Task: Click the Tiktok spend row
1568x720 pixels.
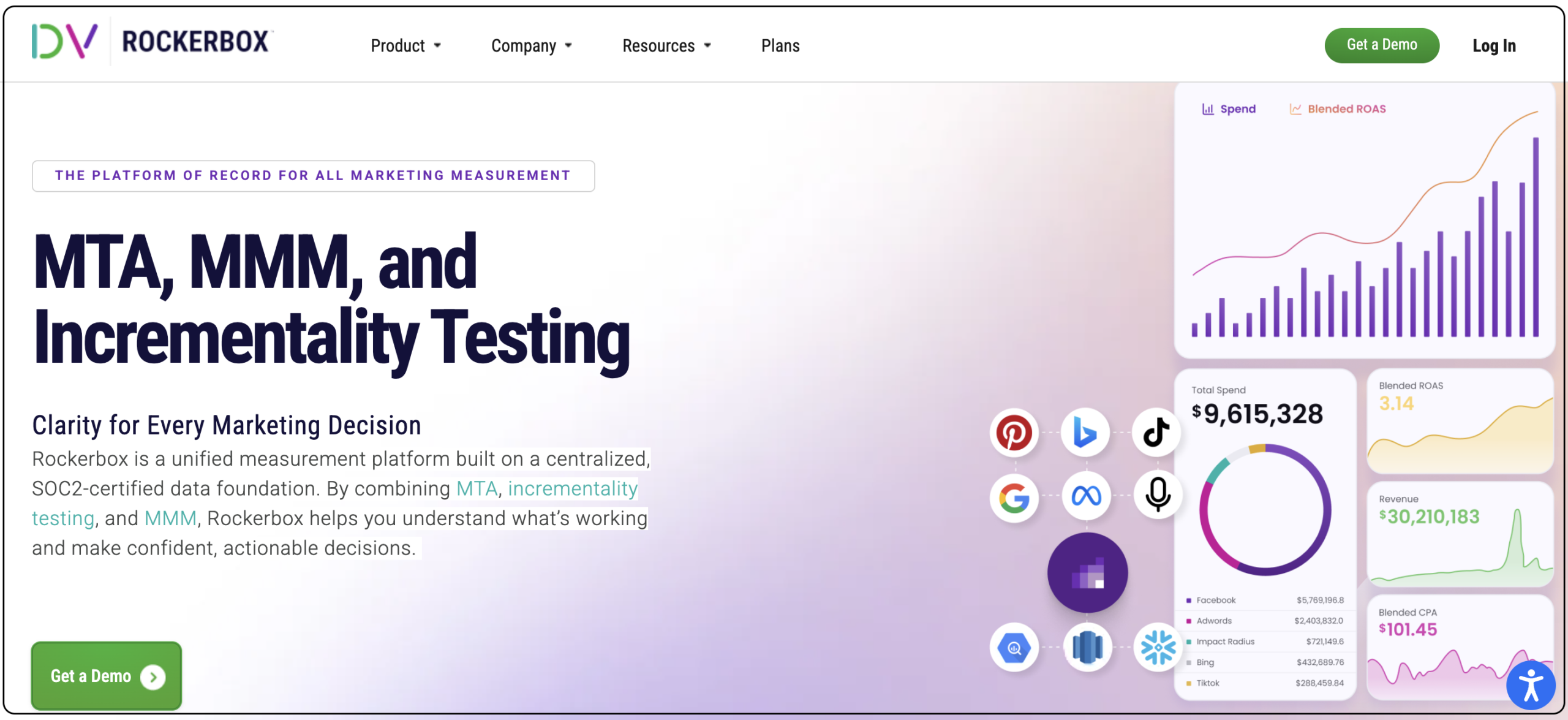Action: 1265,683
